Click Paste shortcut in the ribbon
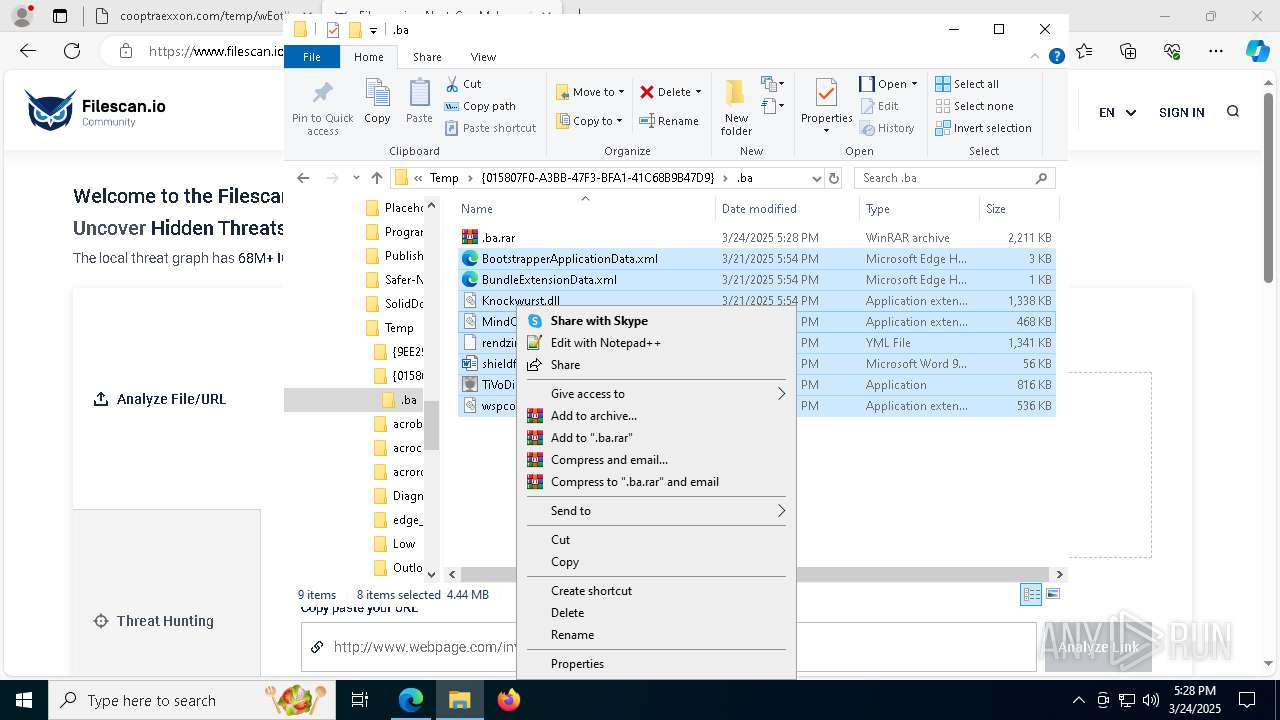This screenshot has width=1280, height=720. click(491, 128)
